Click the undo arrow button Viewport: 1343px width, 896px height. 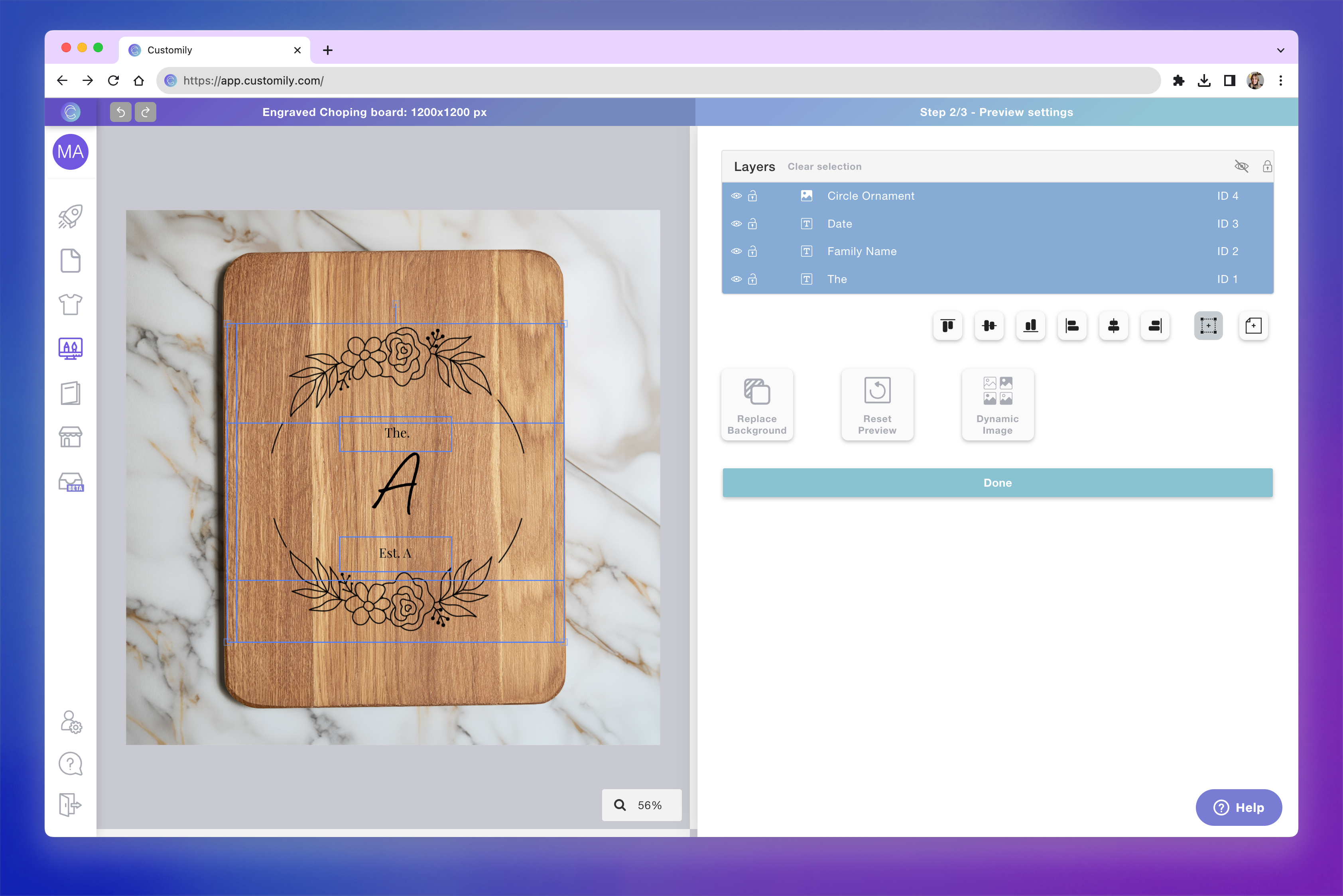121,112
